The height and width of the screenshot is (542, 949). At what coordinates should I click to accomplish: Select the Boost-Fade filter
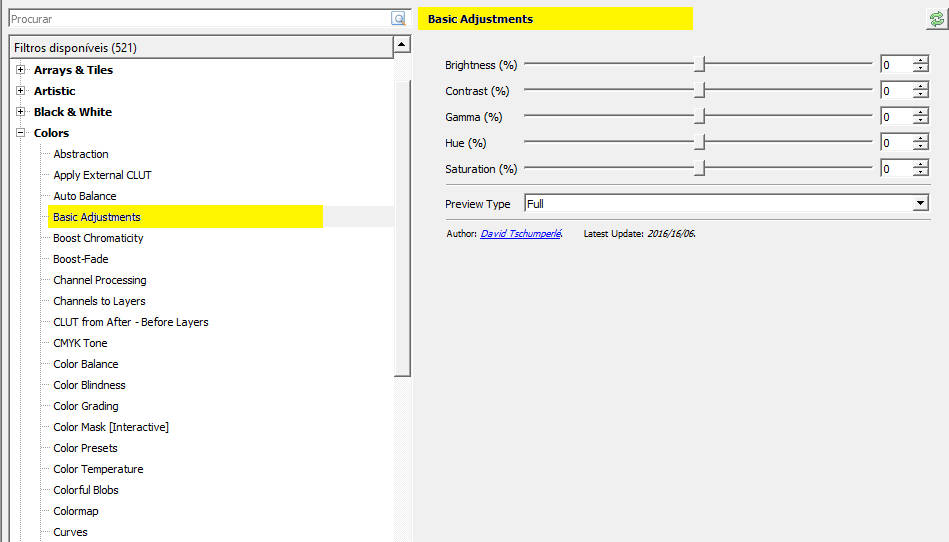[x=80, y=259]
